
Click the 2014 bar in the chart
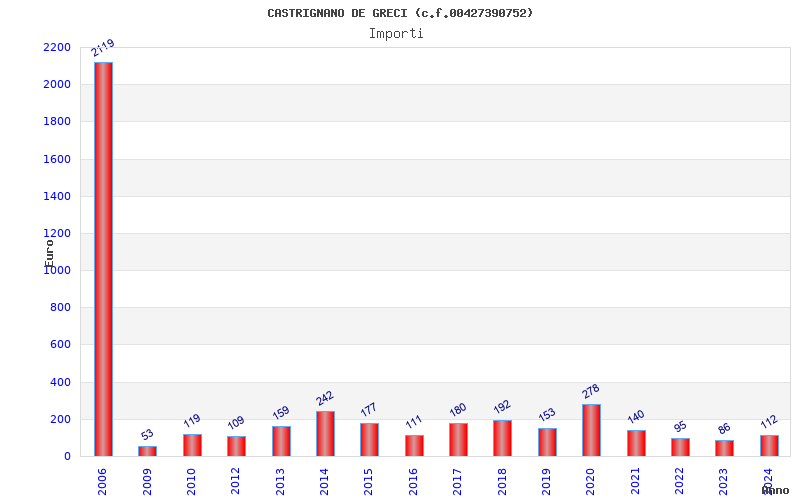[x=326, y=434]
